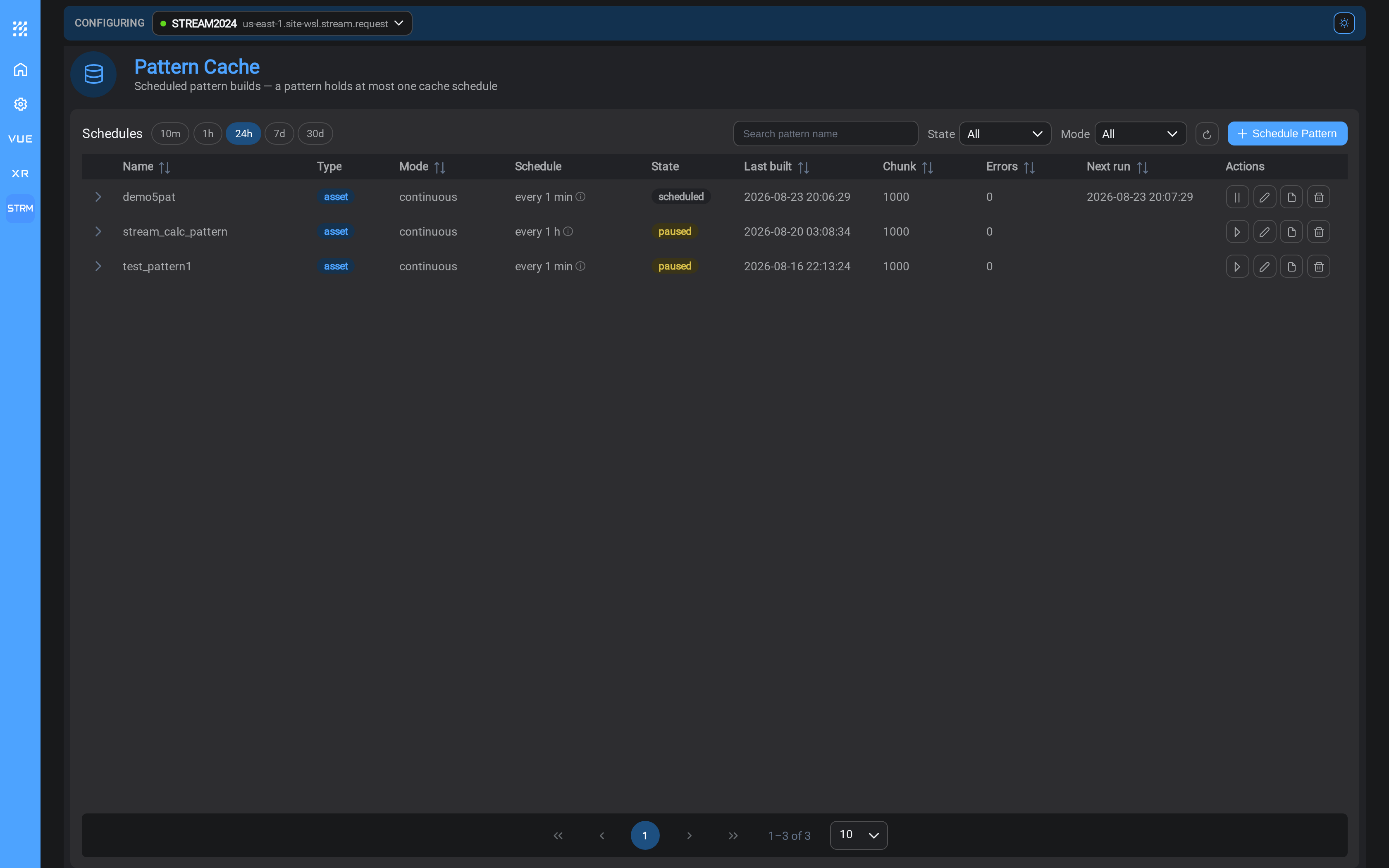Open Settings gear in sidebar
The image size is (1389, 868).
pos(20,104)
